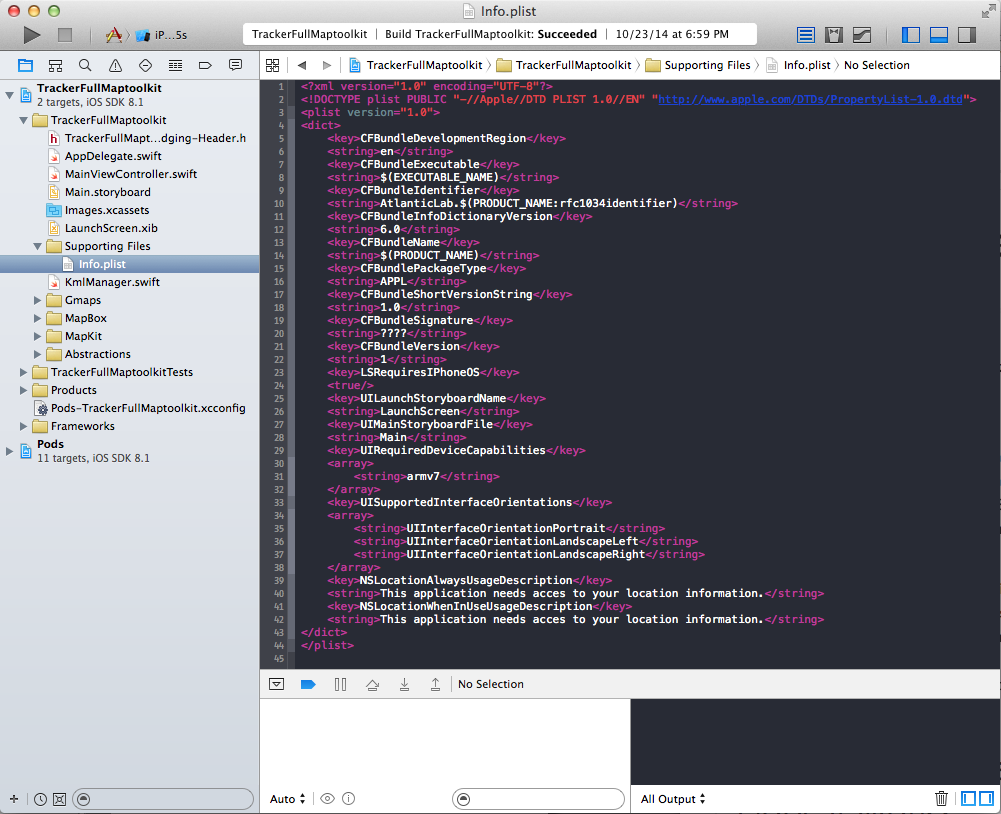The image size is (1001, 814).
Task: Open the Auto variables scope dropdown
Action: [287, 799]
